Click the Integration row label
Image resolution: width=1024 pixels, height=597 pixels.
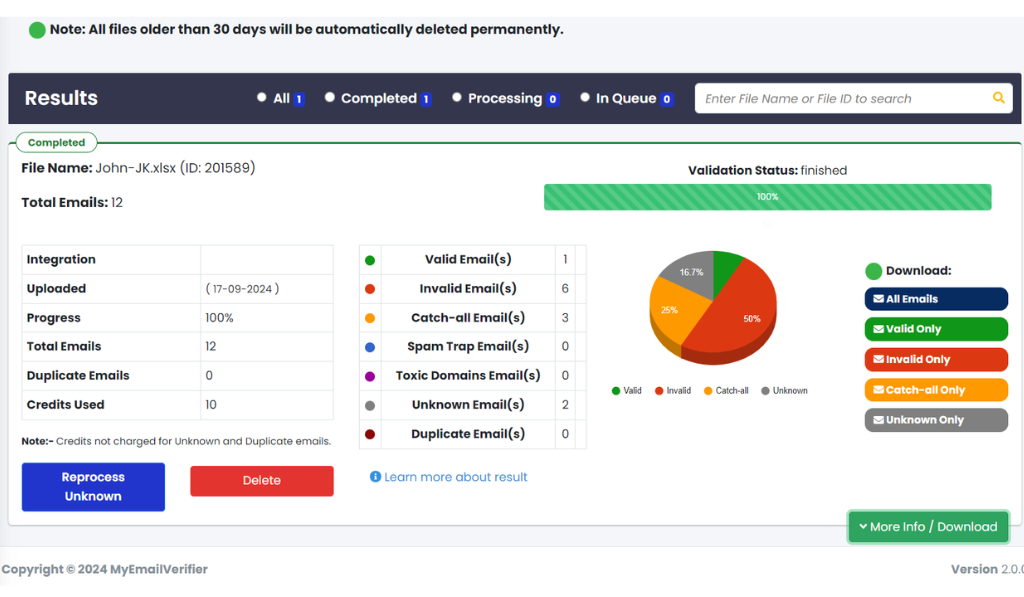point(61,259)
